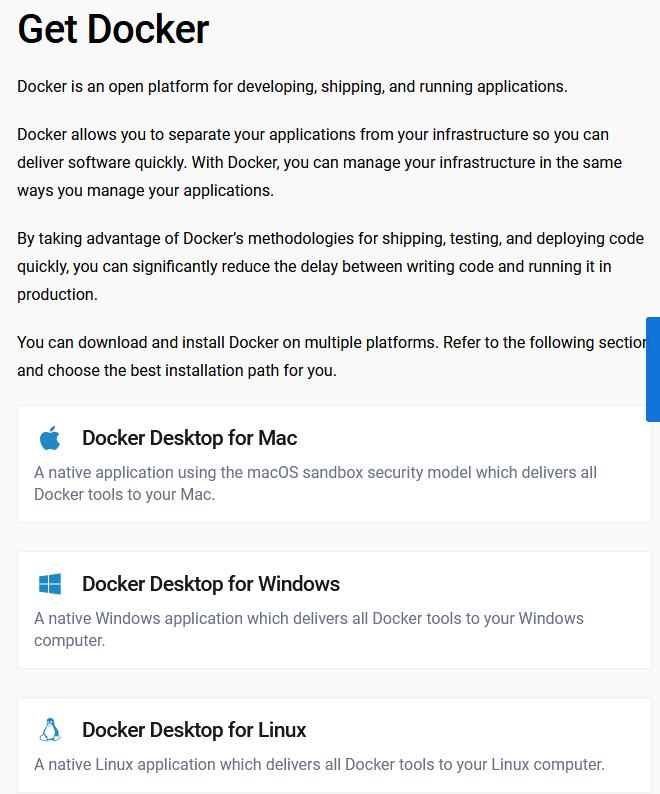660x794 pixels.
Task: Click the text "By taking advantage of Docker's methodologies"
Action: tap(185, 239)
